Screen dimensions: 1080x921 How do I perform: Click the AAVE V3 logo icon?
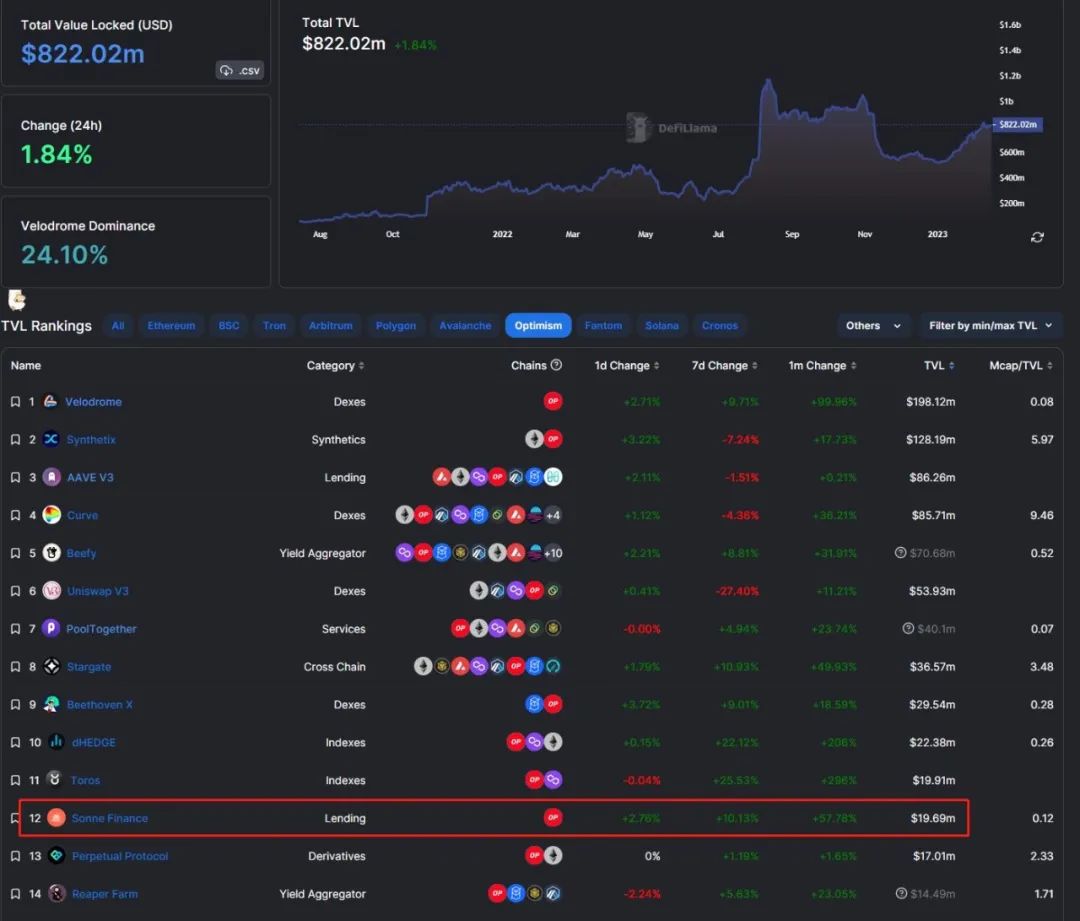[x=52, y=477]
